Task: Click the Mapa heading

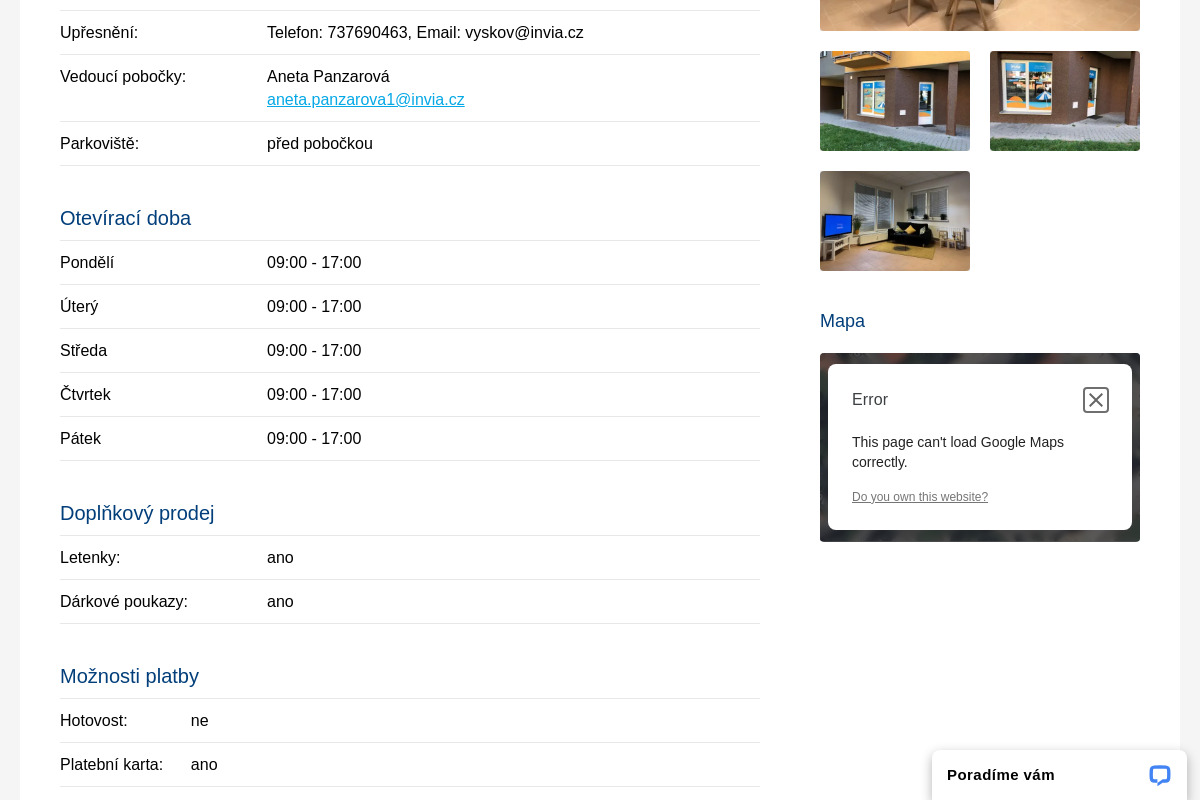Action: click(842, 321)
